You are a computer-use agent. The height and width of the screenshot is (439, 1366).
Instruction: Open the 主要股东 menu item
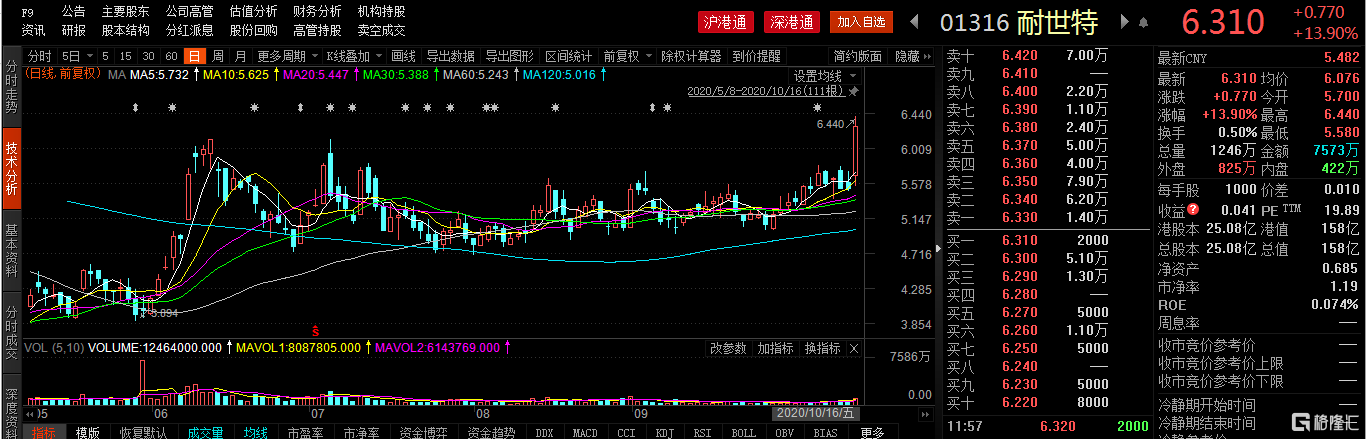click(125, 11)
